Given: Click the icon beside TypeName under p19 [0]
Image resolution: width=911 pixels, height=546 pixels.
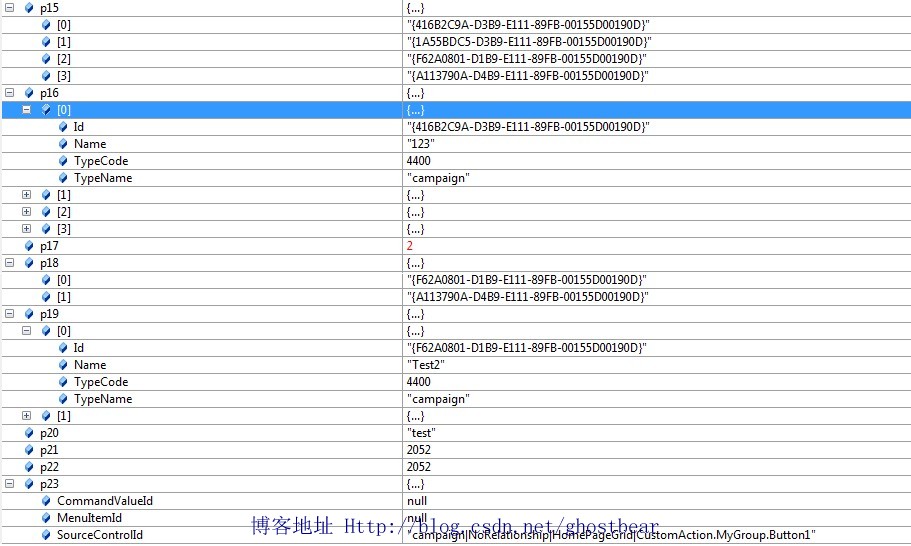Looking at the screenshot, I should pyautogui.click(x=63, y=399).
